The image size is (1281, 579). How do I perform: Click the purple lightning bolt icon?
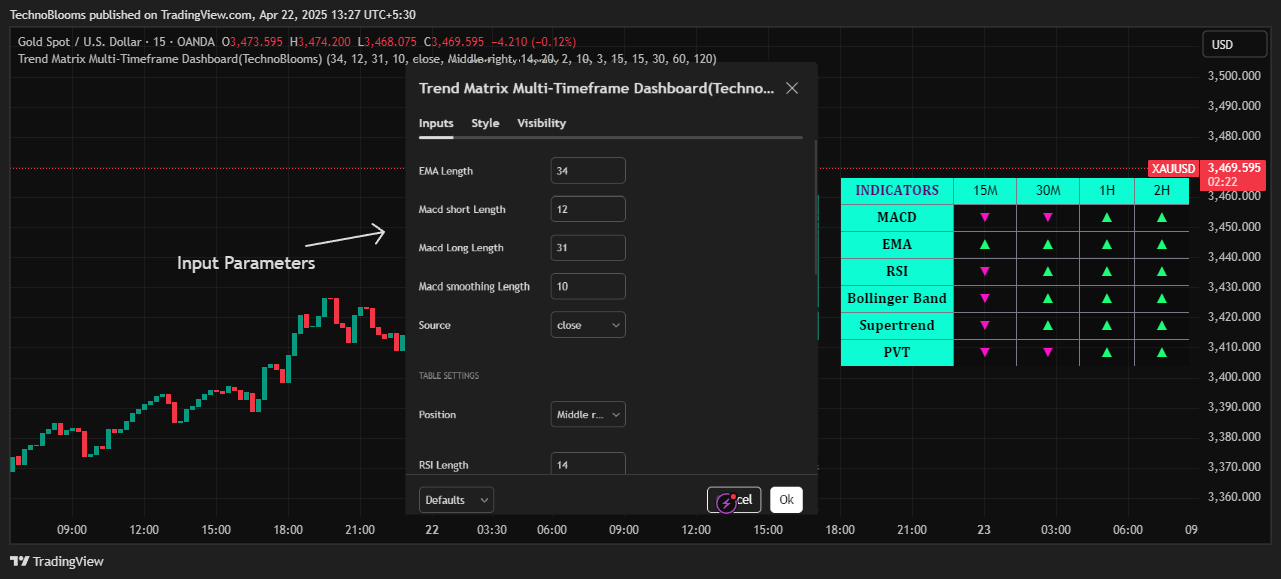point(727,501)
